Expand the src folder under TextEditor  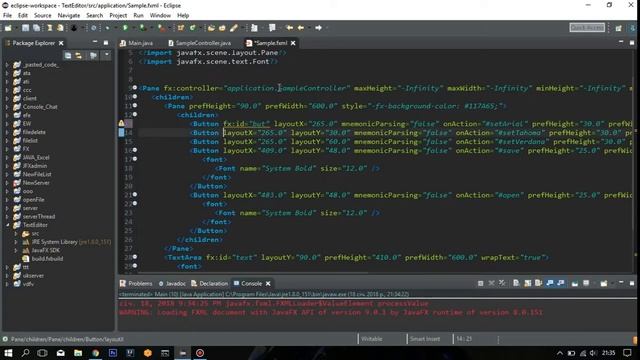point(16,233)
